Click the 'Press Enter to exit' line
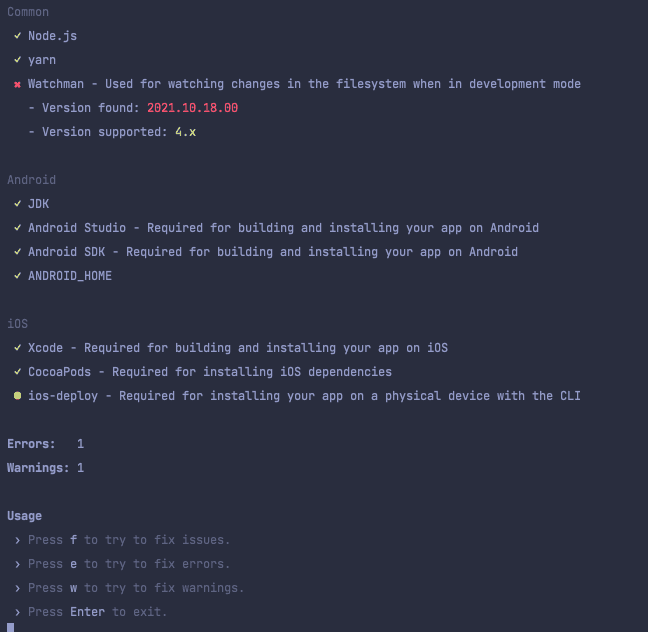648x632 pixels. pyautogui.click(x=97, y=612)
